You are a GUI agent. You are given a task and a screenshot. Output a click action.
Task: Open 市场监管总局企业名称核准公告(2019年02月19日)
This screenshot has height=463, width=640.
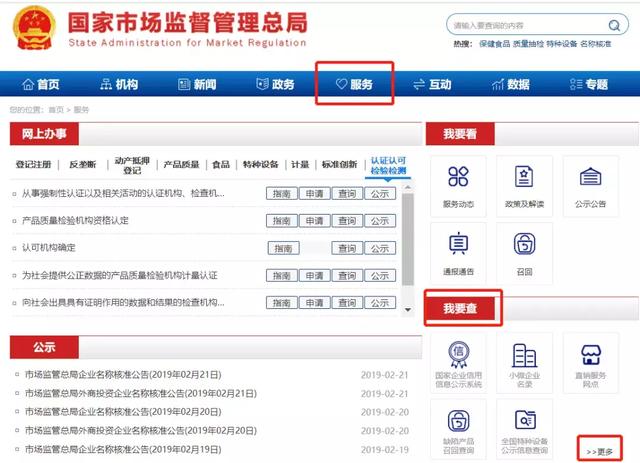(x=123, y=449)
